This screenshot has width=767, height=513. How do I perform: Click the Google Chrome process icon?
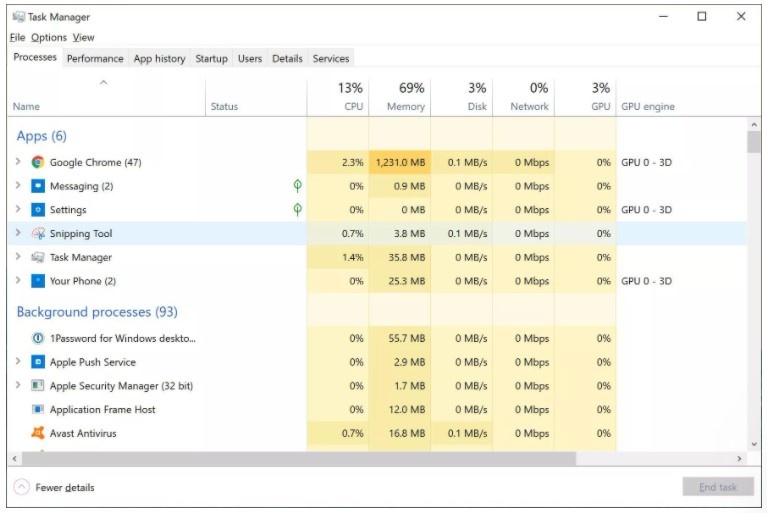tap(38, 162)
